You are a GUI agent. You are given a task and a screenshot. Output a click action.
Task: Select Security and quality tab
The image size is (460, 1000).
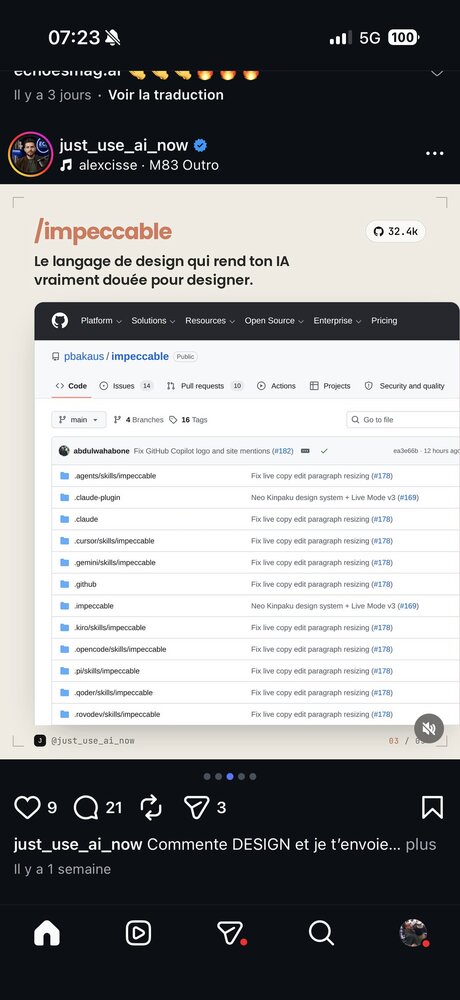404,386
